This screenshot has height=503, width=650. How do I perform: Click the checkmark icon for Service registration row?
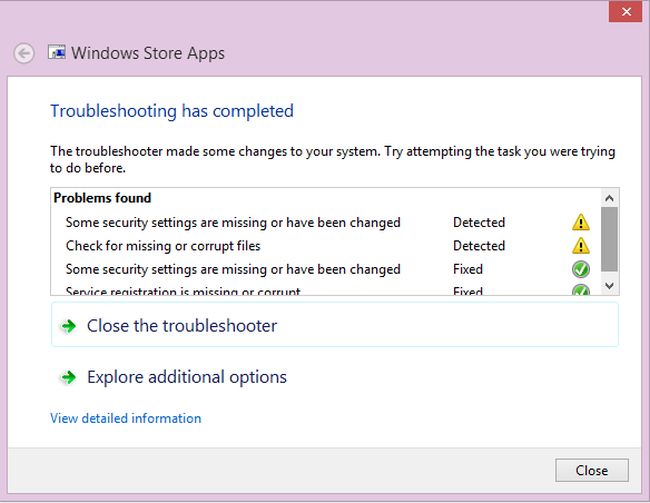[581, 290]
